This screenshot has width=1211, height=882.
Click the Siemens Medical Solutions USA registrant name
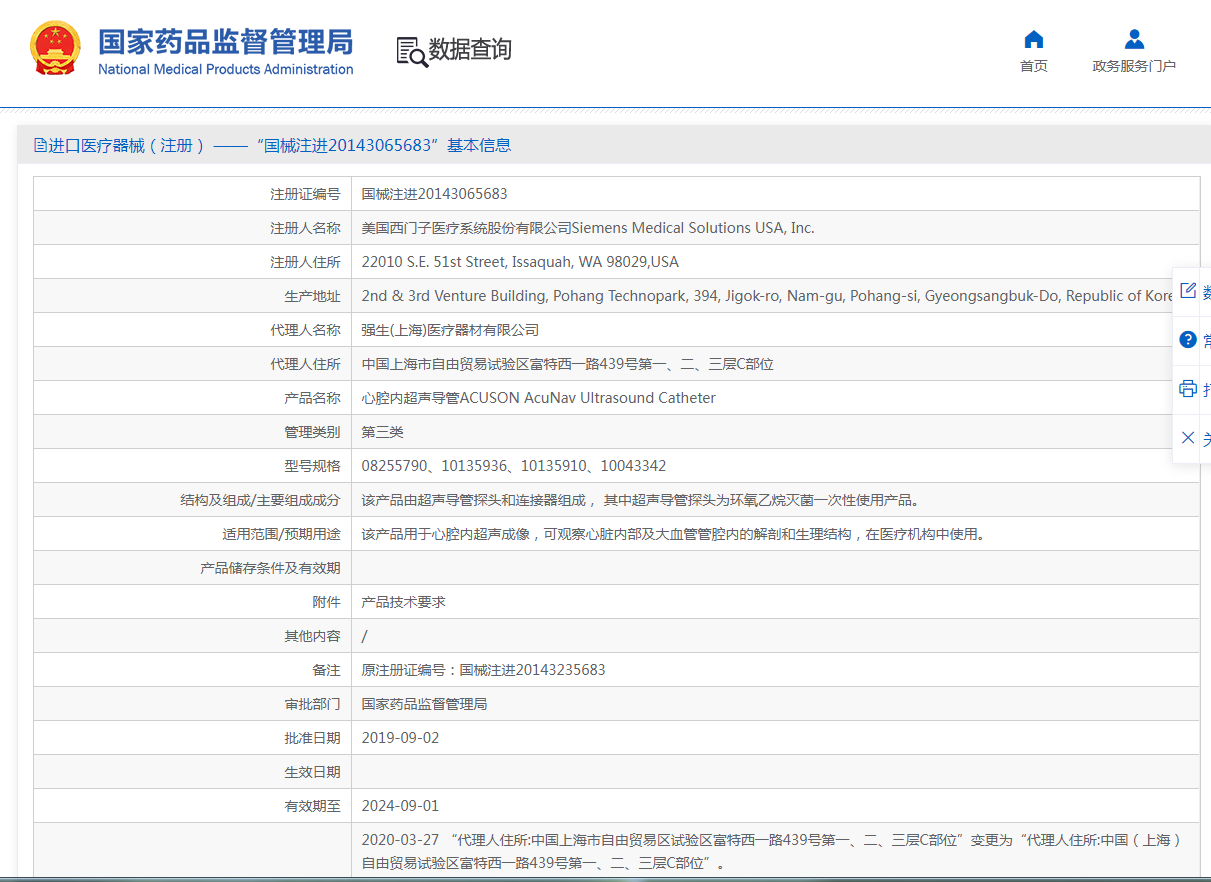(x=588, y=228)
